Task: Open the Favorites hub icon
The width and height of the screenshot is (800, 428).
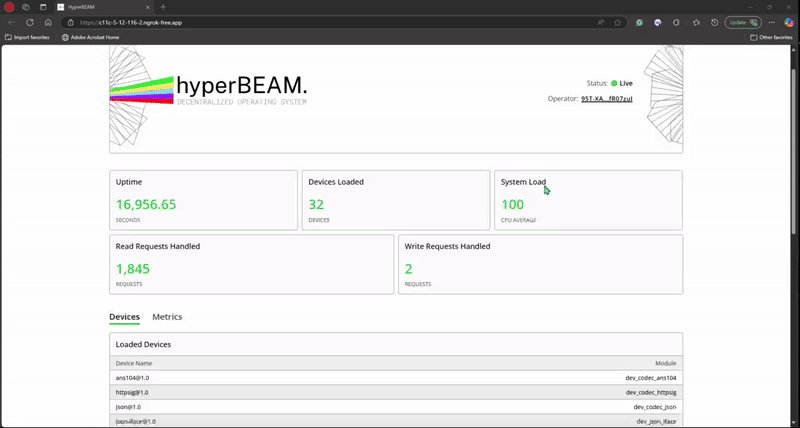Action: pos(696,22)
